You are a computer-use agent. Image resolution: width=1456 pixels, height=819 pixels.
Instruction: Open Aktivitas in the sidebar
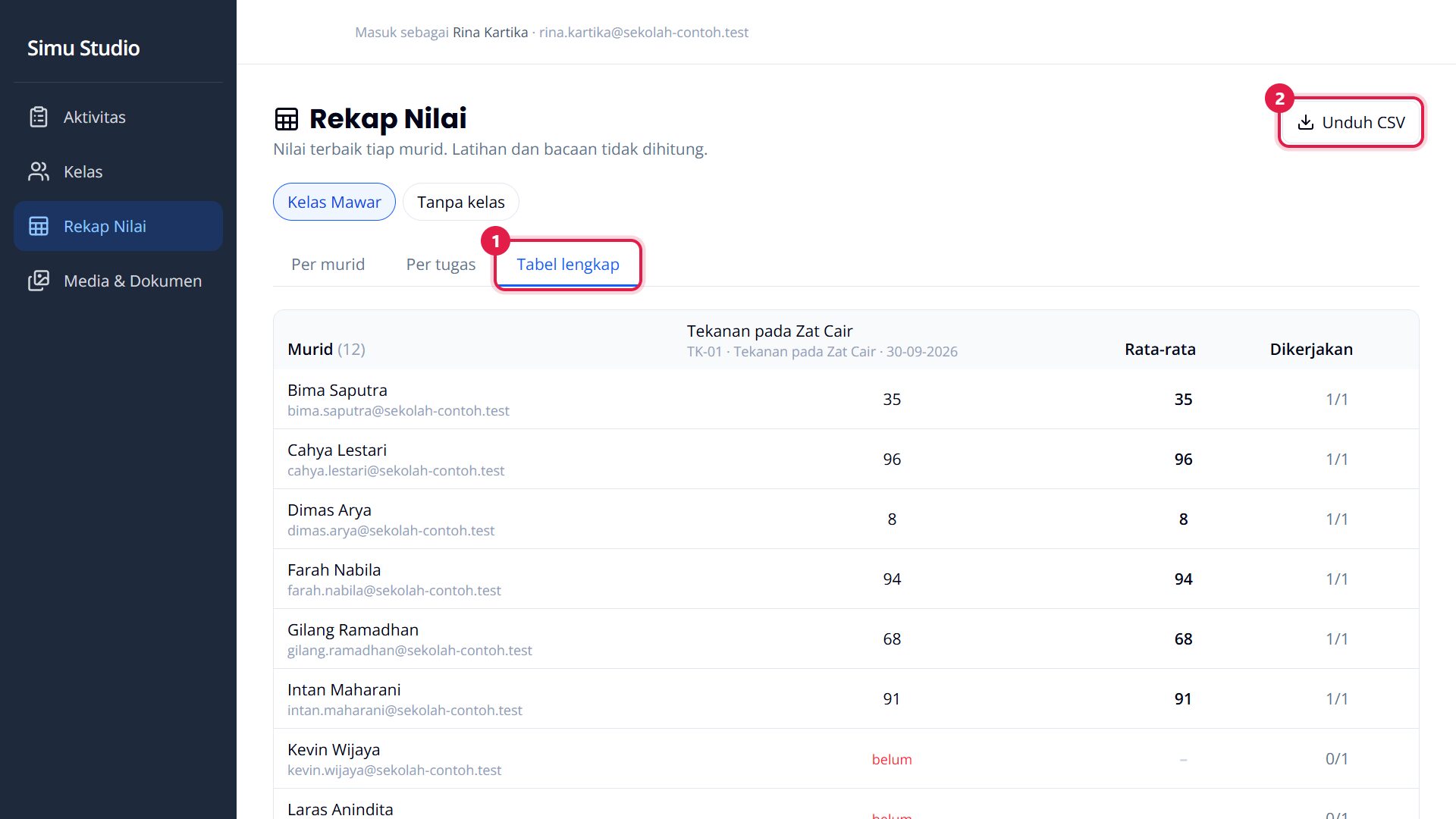[x=118, y=117]
